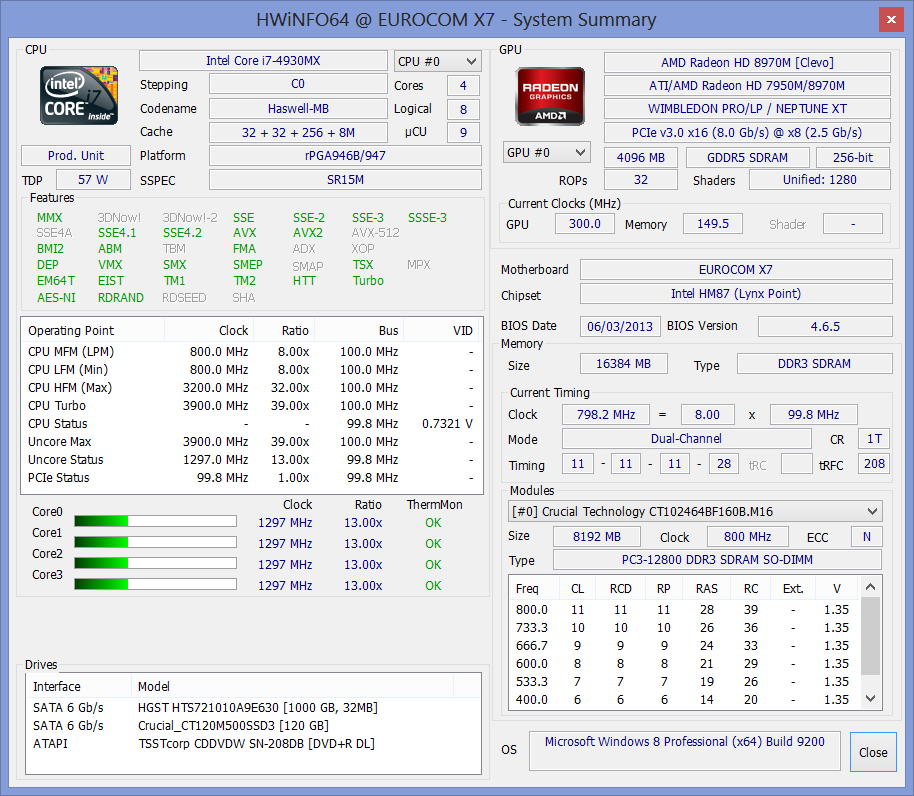Click the VID column header
914x796 pixels.
point(443,330)
